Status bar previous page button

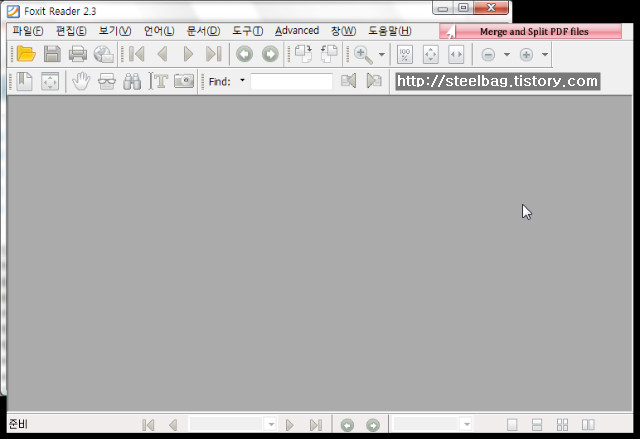pyautogui.click(x=173, y=425)
